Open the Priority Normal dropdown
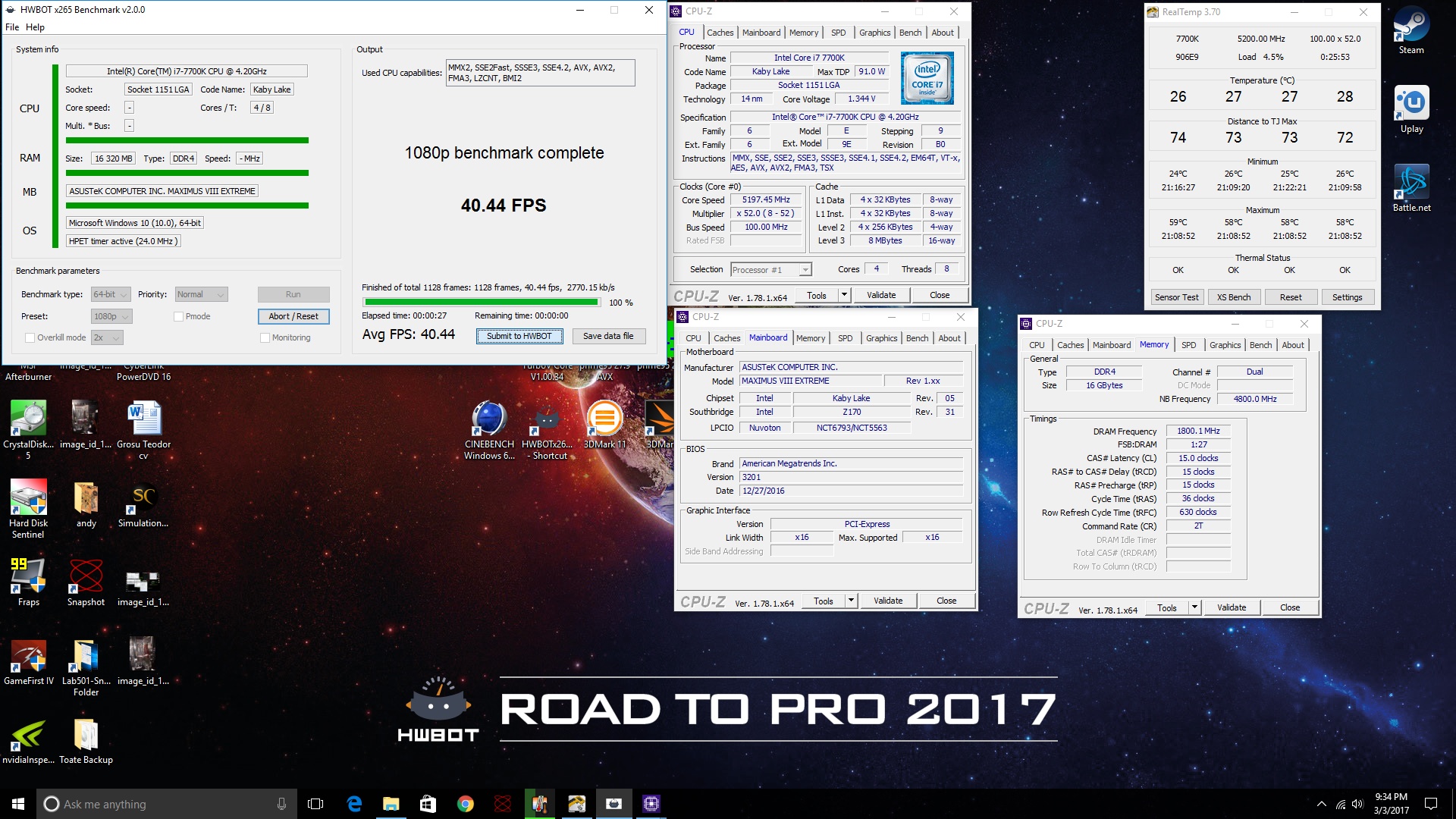Screen dimensions: 1456x819 [x=201, y=295]
